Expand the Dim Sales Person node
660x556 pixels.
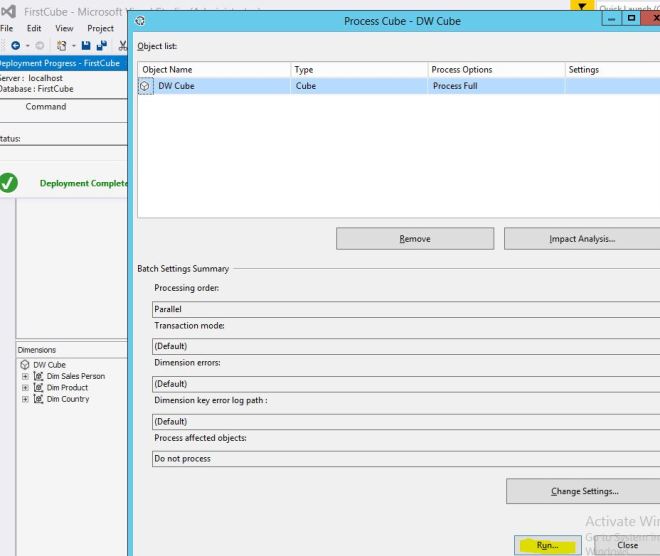(x=24, y=377)
